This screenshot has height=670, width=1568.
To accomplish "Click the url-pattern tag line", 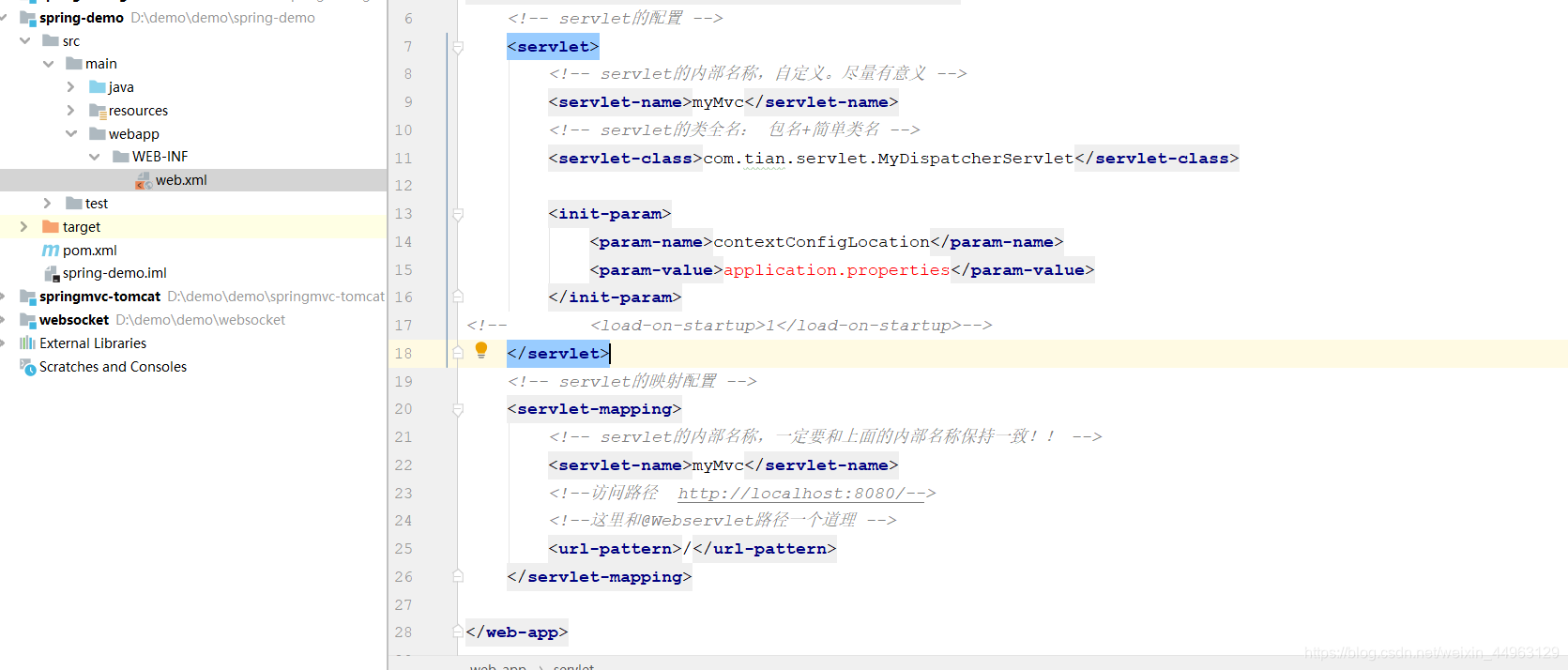I will pos(693,549).
